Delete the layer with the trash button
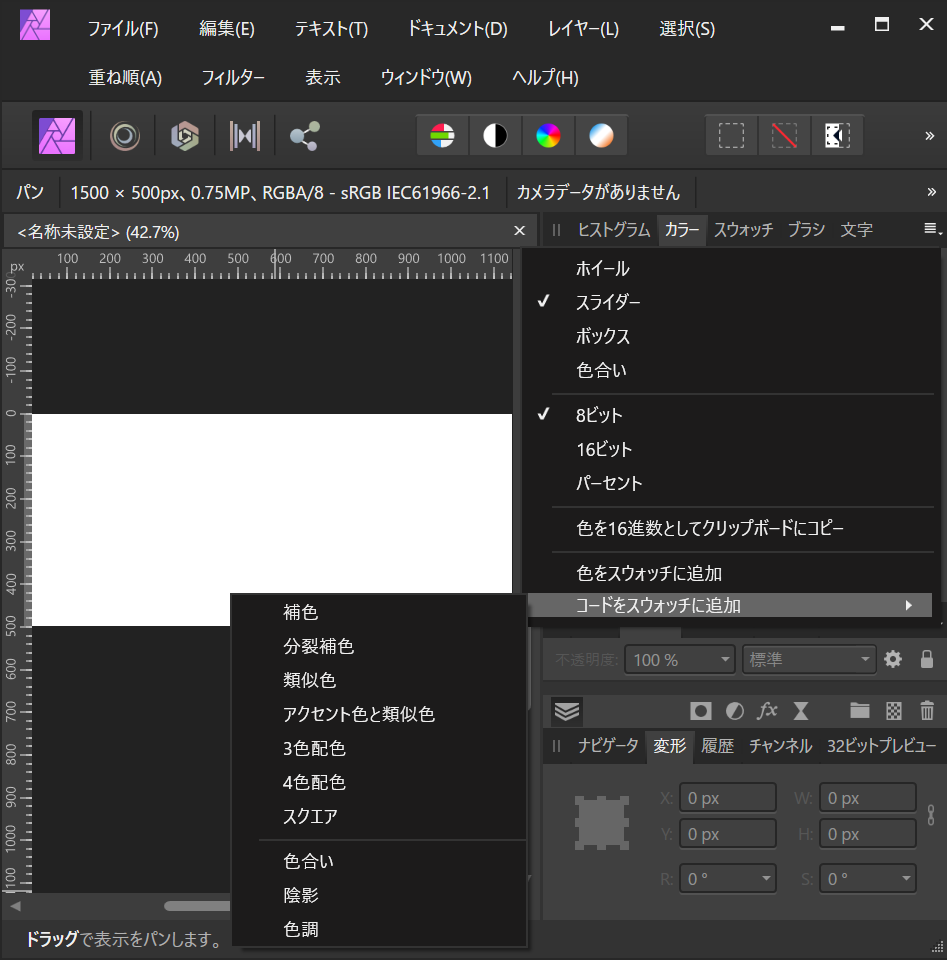The image size is (947, 960). tap(925, 711)
